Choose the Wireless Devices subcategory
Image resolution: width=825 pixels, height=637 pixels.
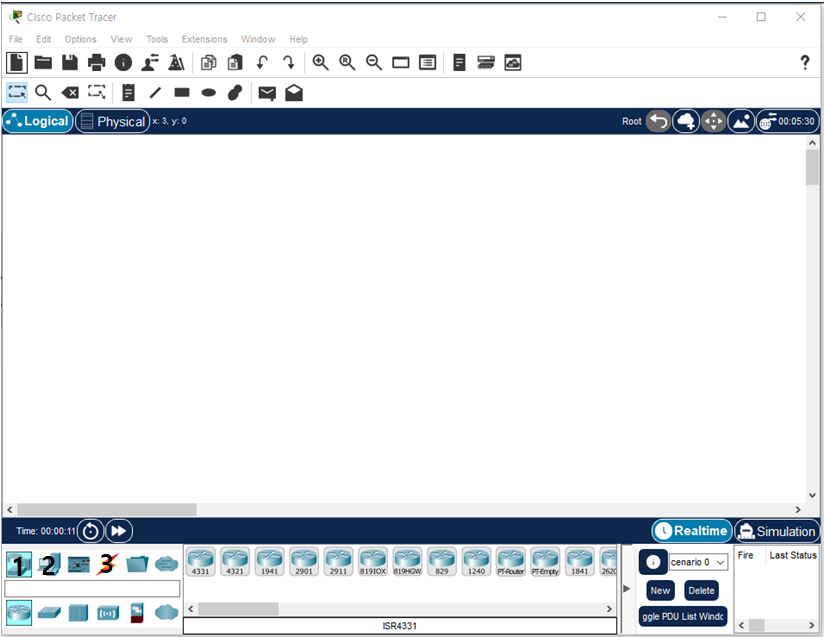(107, 613)
